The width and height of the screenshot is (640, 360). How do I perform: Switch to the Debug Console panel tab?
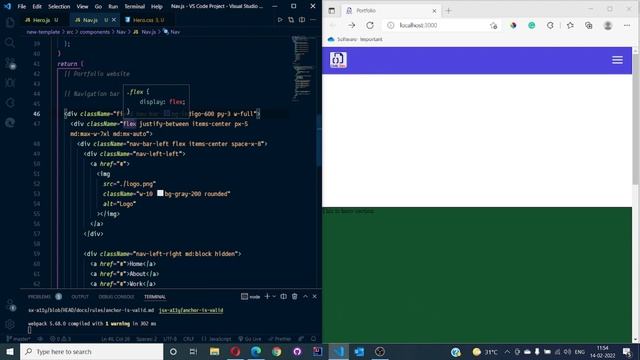[116, 297]
